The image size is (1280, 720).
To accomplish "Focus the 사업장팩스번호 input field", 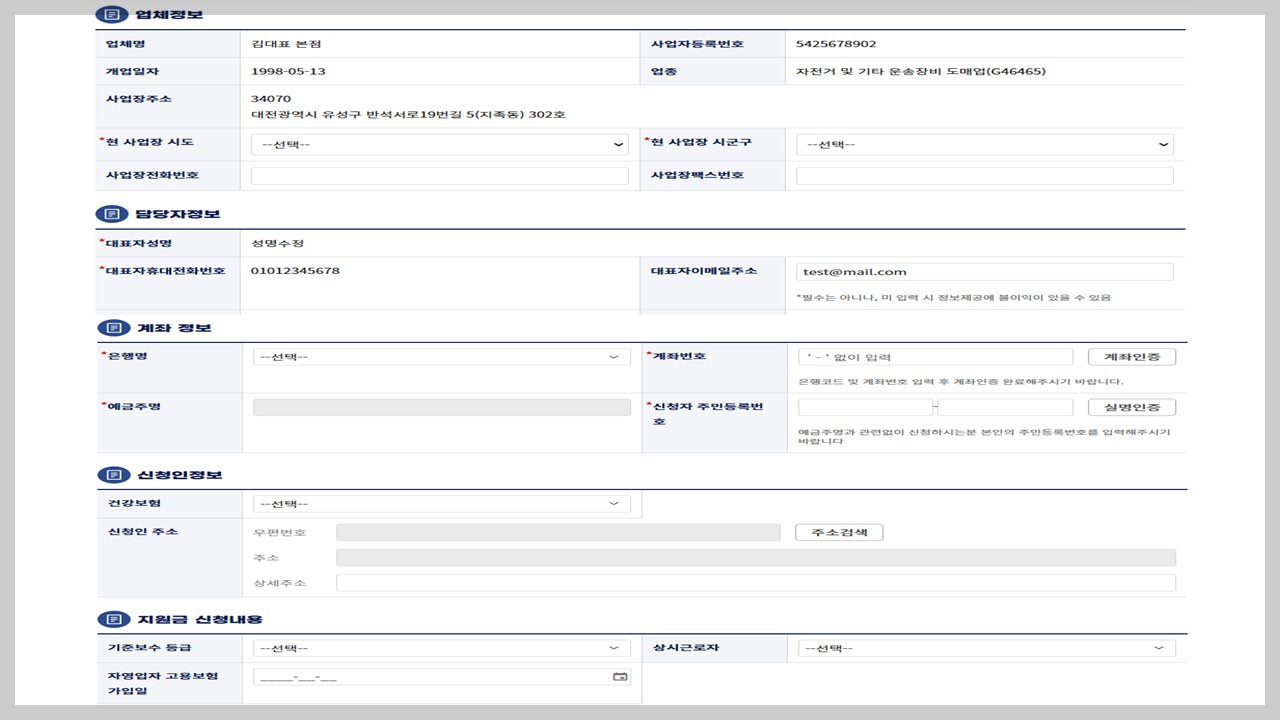I will (x=985, y=176).
